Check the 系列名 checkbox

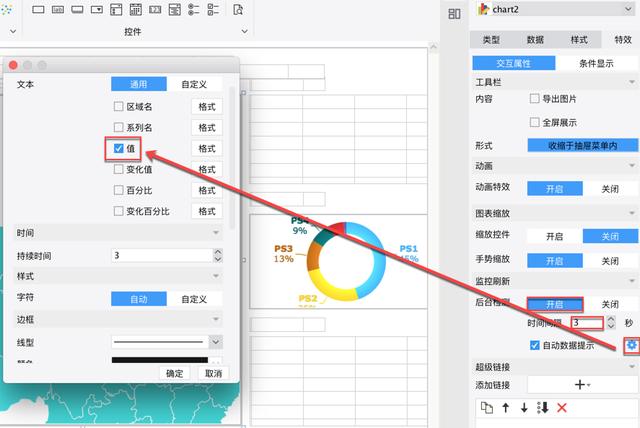(118, 127)
